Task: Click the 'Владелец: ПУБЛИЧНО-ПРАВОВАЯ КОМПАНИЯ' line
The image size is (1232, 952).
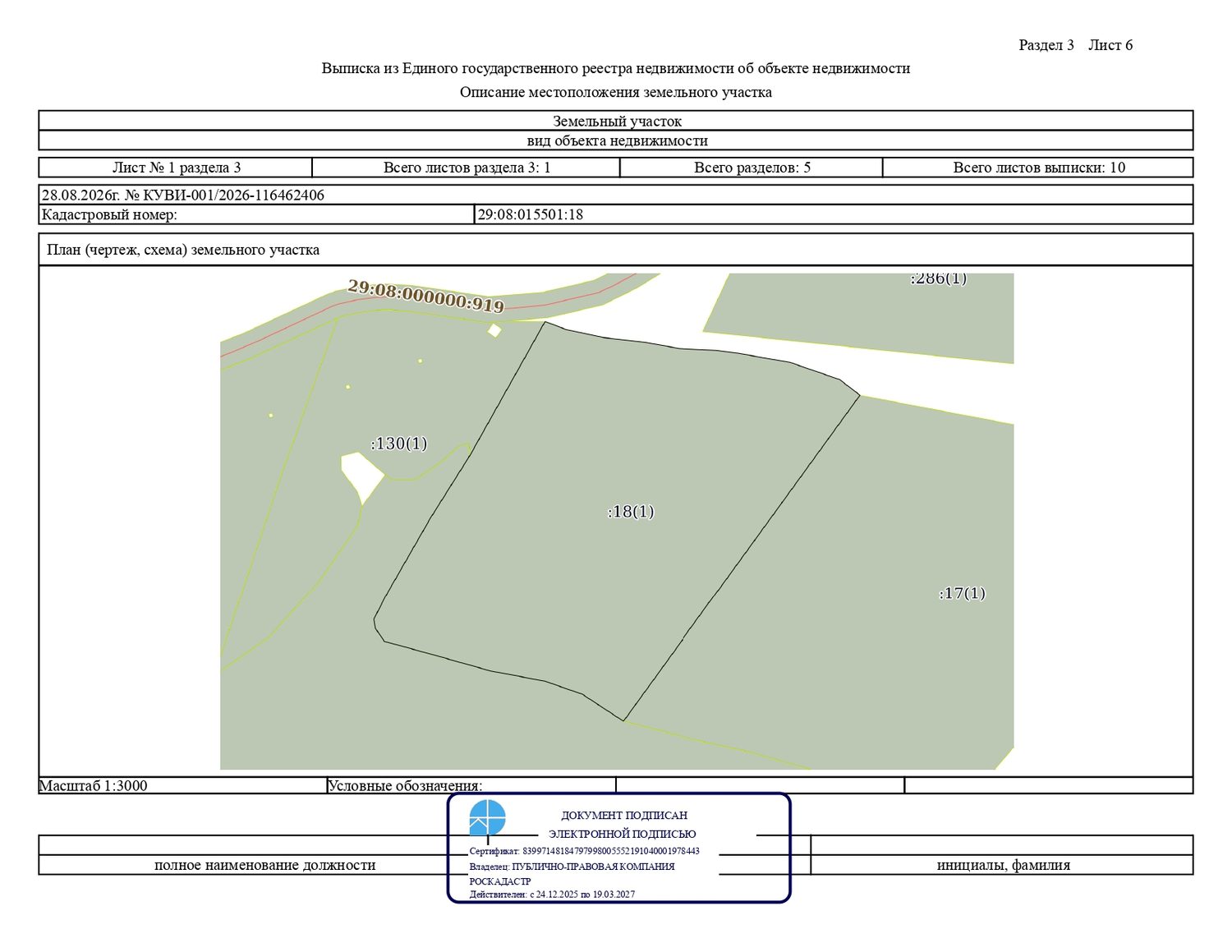Action: 572,867
